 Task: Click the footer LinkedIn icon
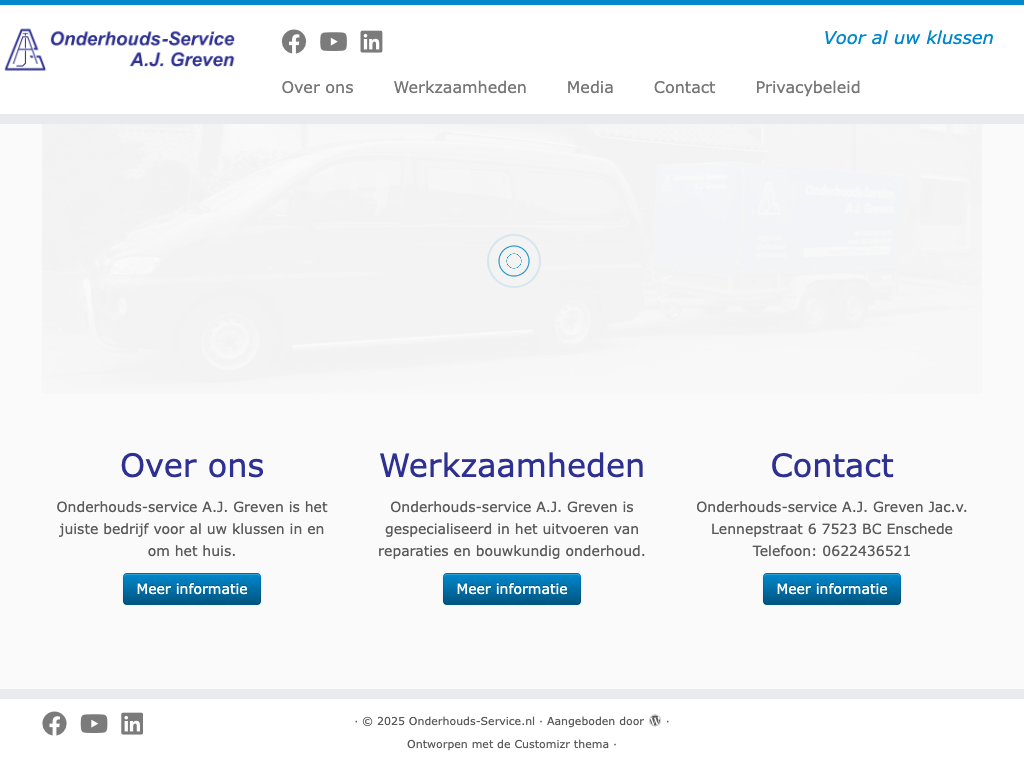(x=132, y=723)
